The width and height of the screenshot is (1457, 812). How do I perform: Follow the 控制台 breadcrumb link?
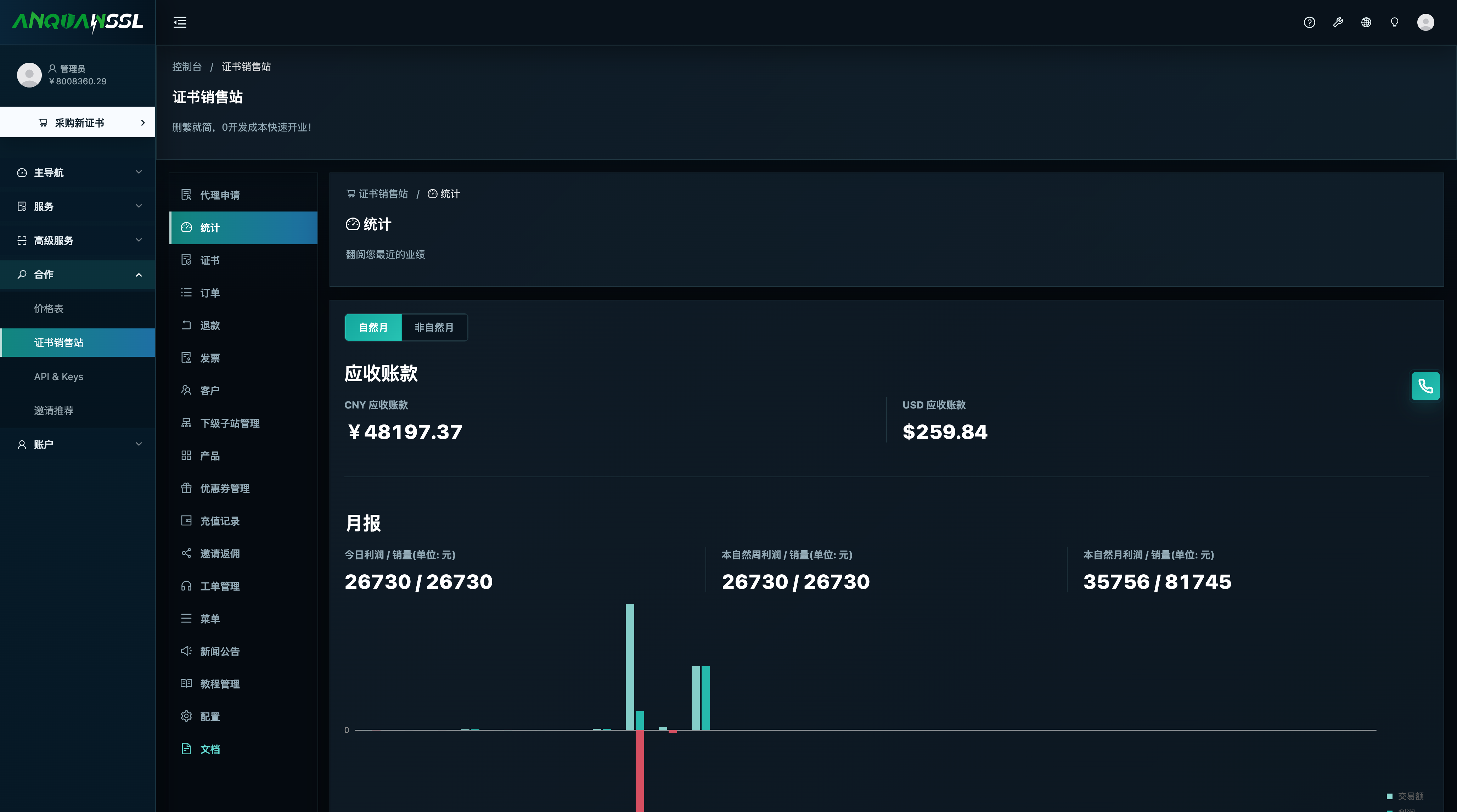click(187, 67)
